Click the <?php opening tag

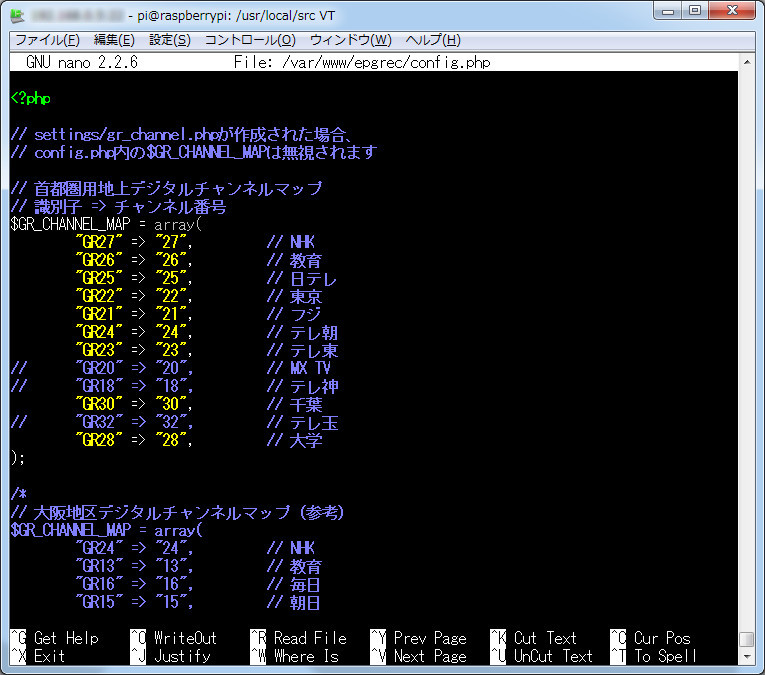pos(30,99)
